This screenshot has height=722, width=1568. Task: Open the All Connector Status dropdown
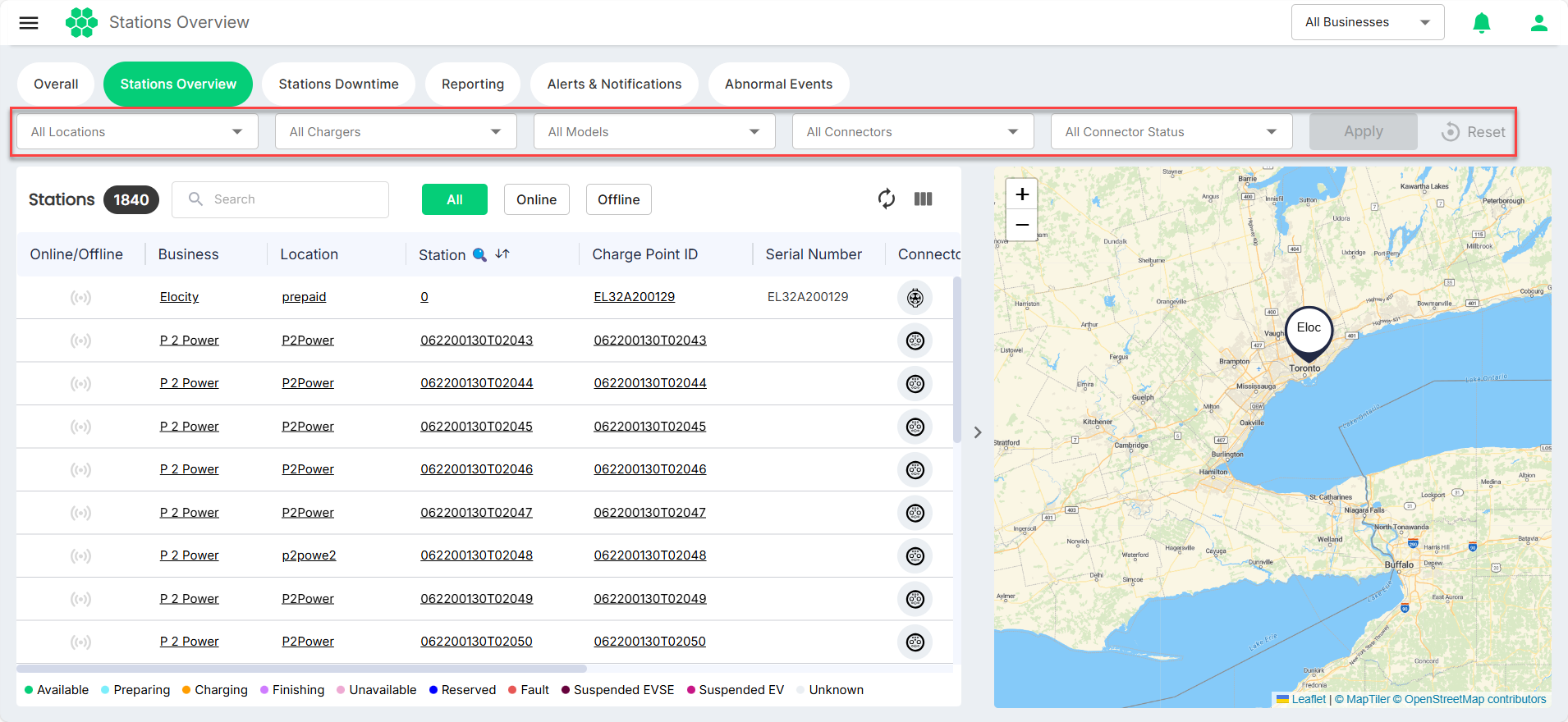1171,132
